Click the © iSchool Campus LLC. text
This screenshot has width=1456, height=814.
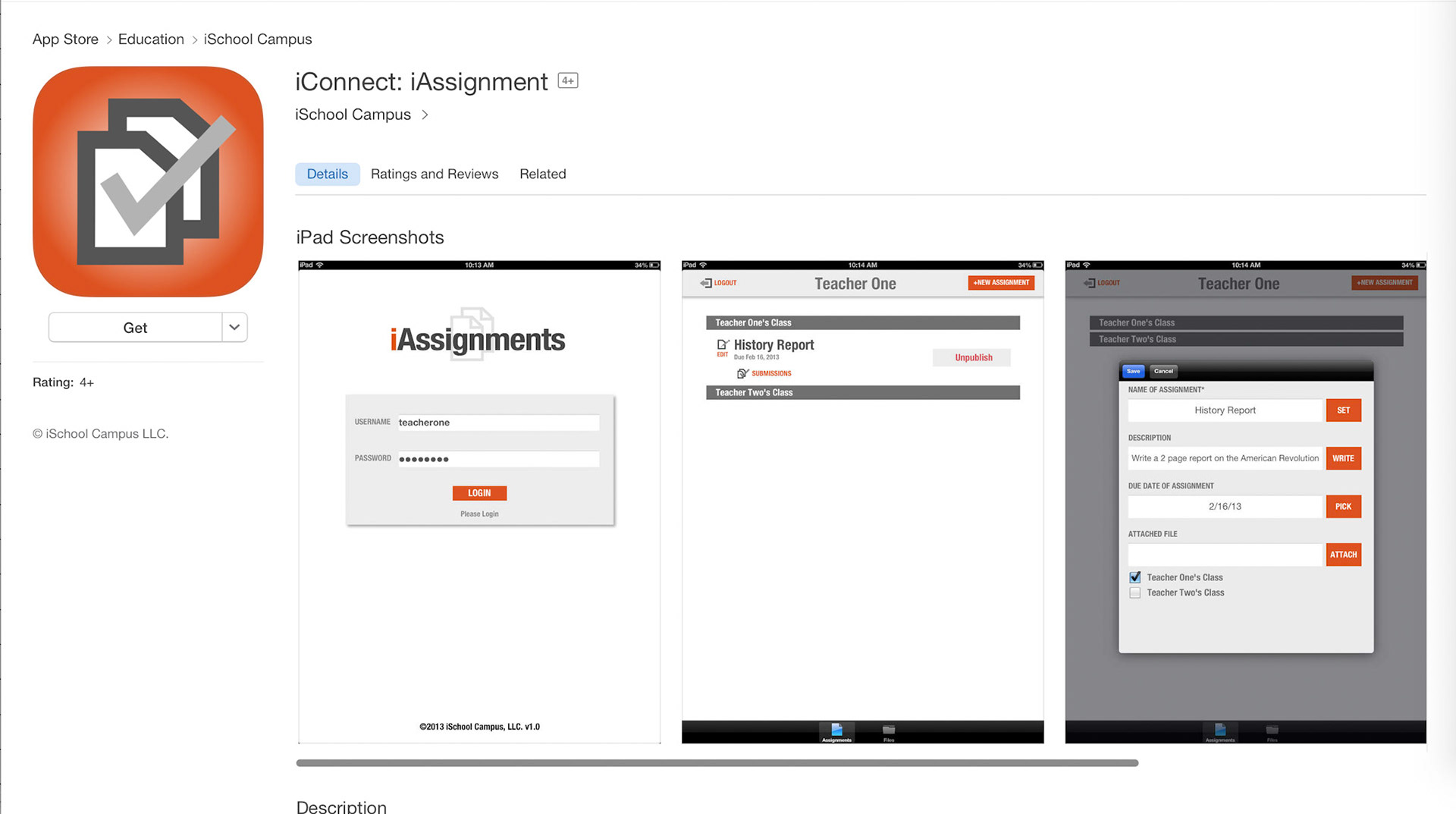pyautogui.click(x=100, y=434)
